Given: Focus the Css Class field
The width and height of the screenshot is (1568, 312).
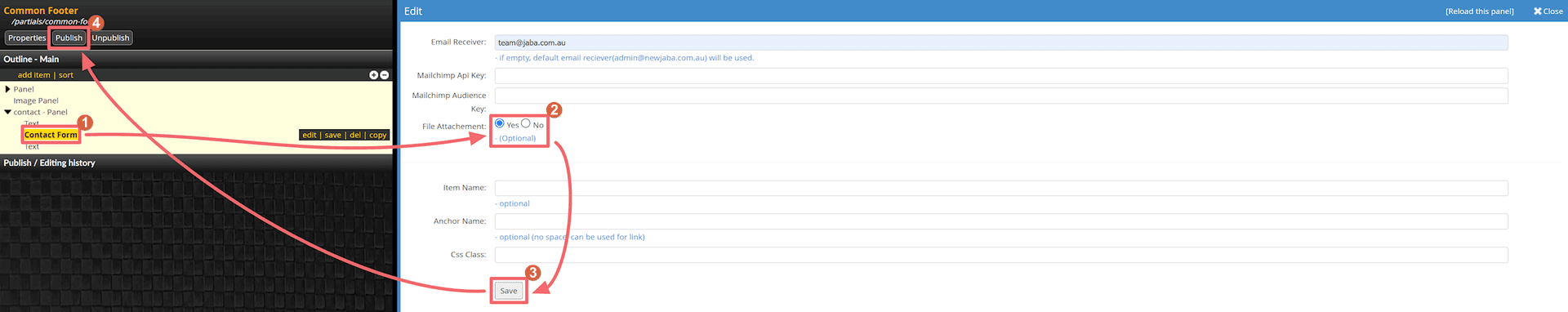Looking at the screenshot, I should 1001,255.
